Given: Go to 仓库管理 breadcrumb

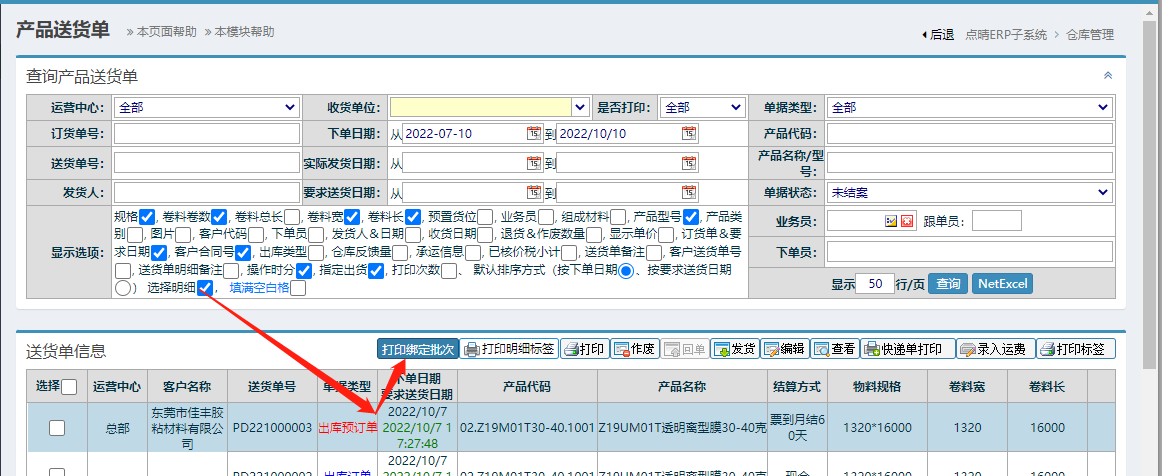Looking at the screenshot, I should coord(1089,34).
